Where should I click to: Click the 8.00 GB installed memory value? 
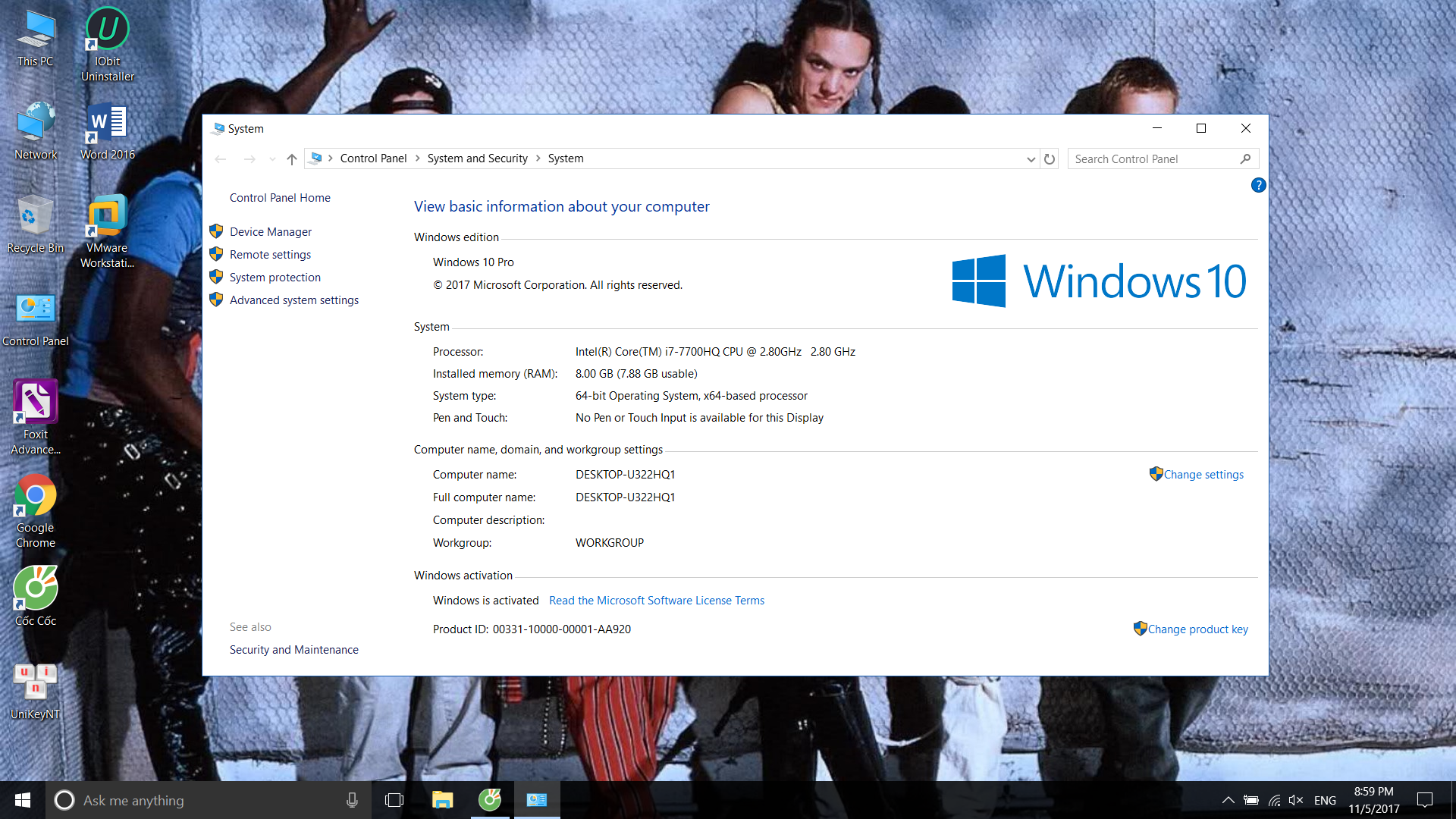click(636, 374)
